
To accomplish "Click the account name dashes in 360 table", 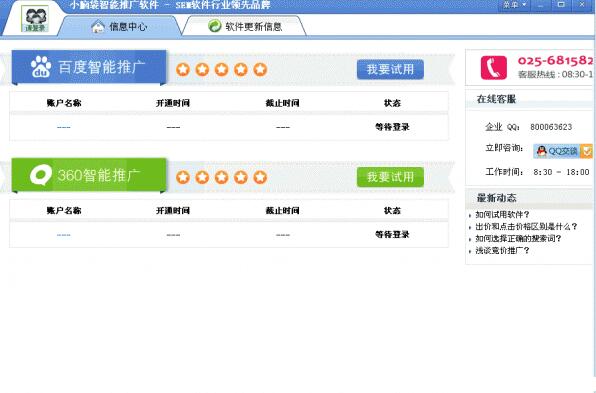I will (63, 235).
